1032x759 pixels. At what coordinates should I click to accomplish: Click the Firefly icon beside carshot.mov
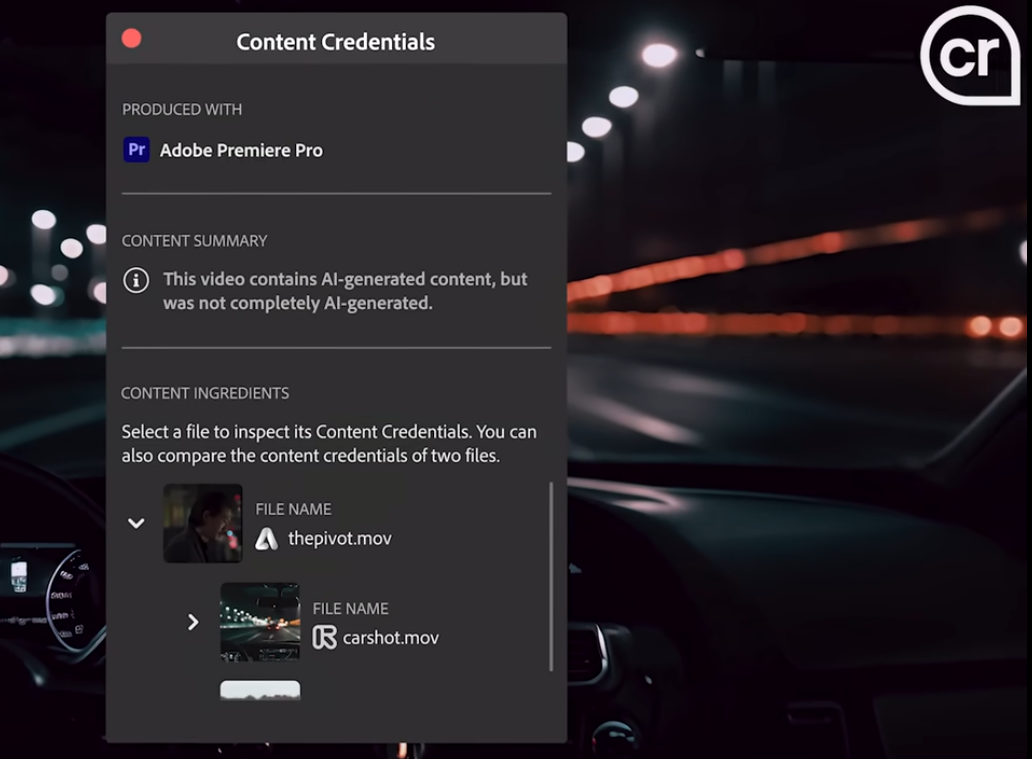point(324,637)
